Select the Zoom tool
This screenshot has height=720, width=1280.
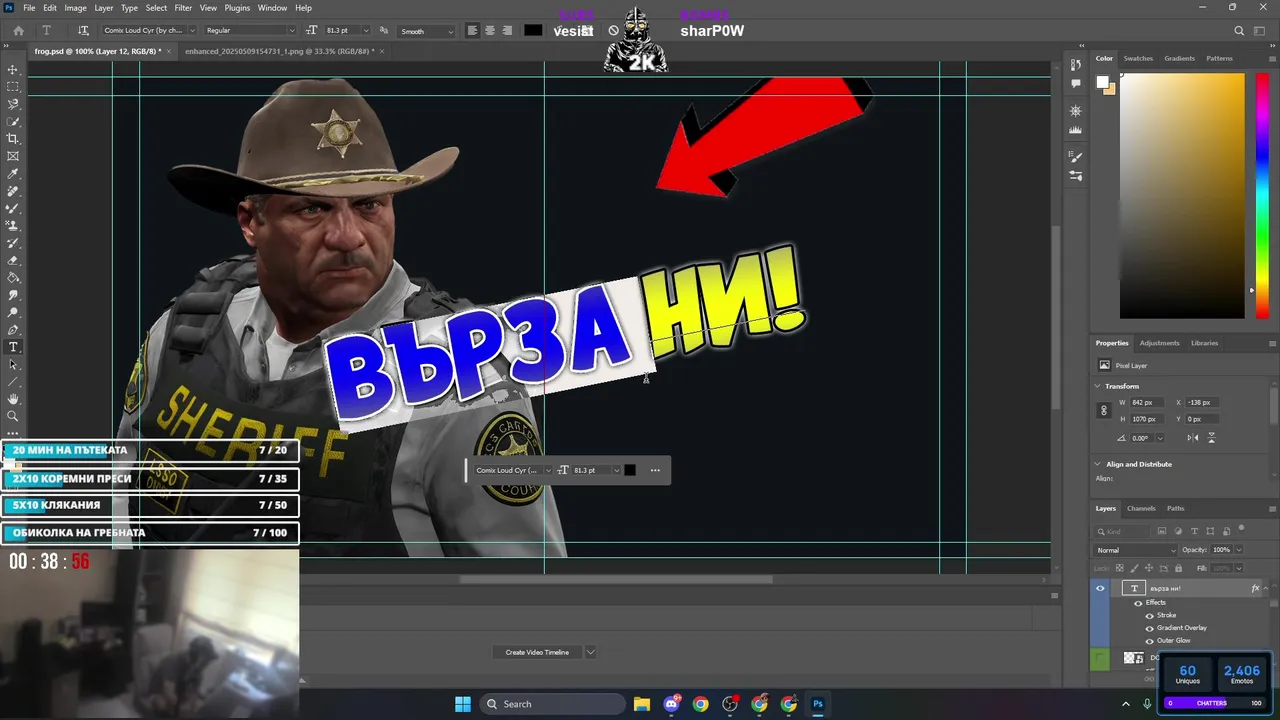(x=13, y=416)
